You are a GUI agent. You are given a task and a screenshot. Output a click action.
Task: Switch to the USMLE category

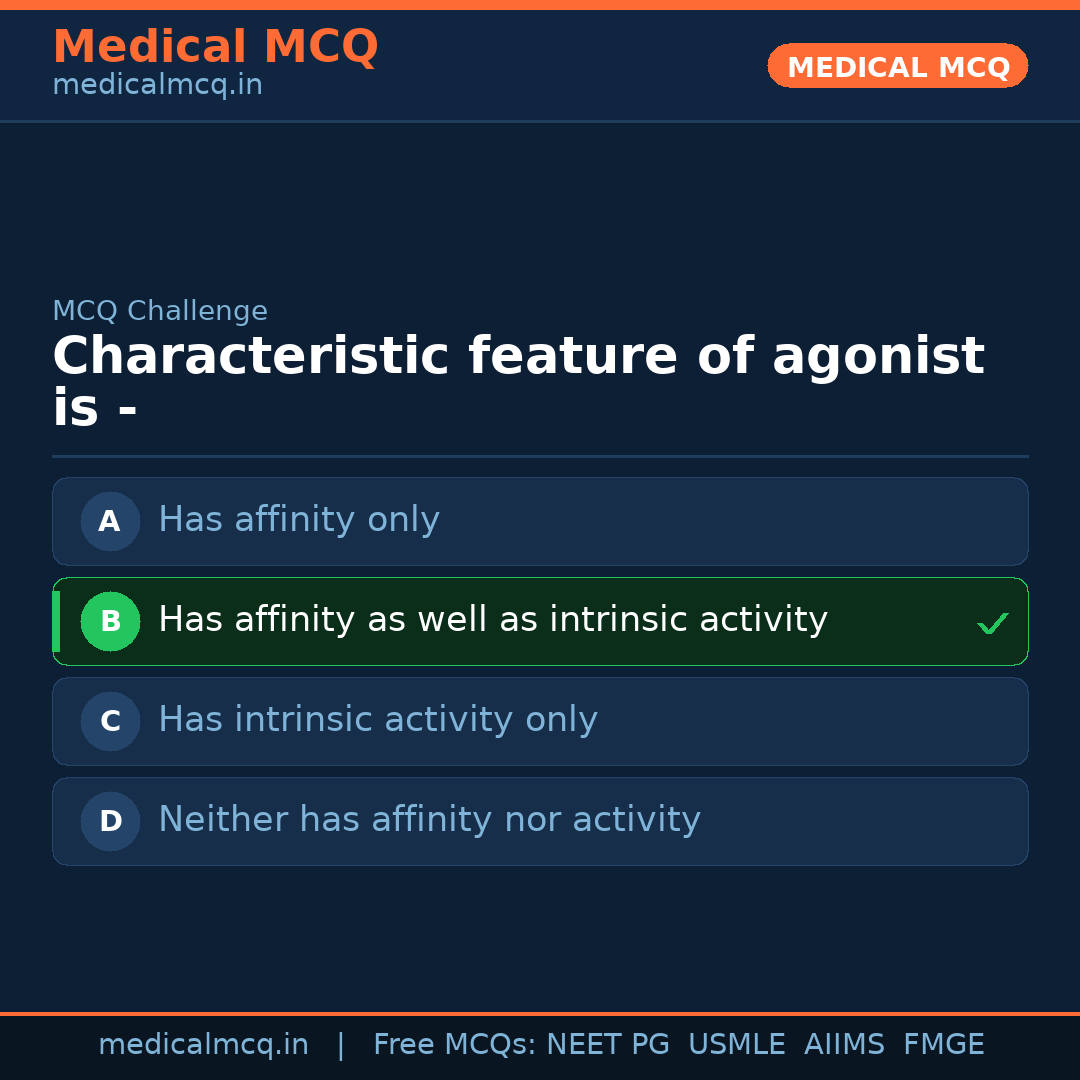pos(737,1043)
